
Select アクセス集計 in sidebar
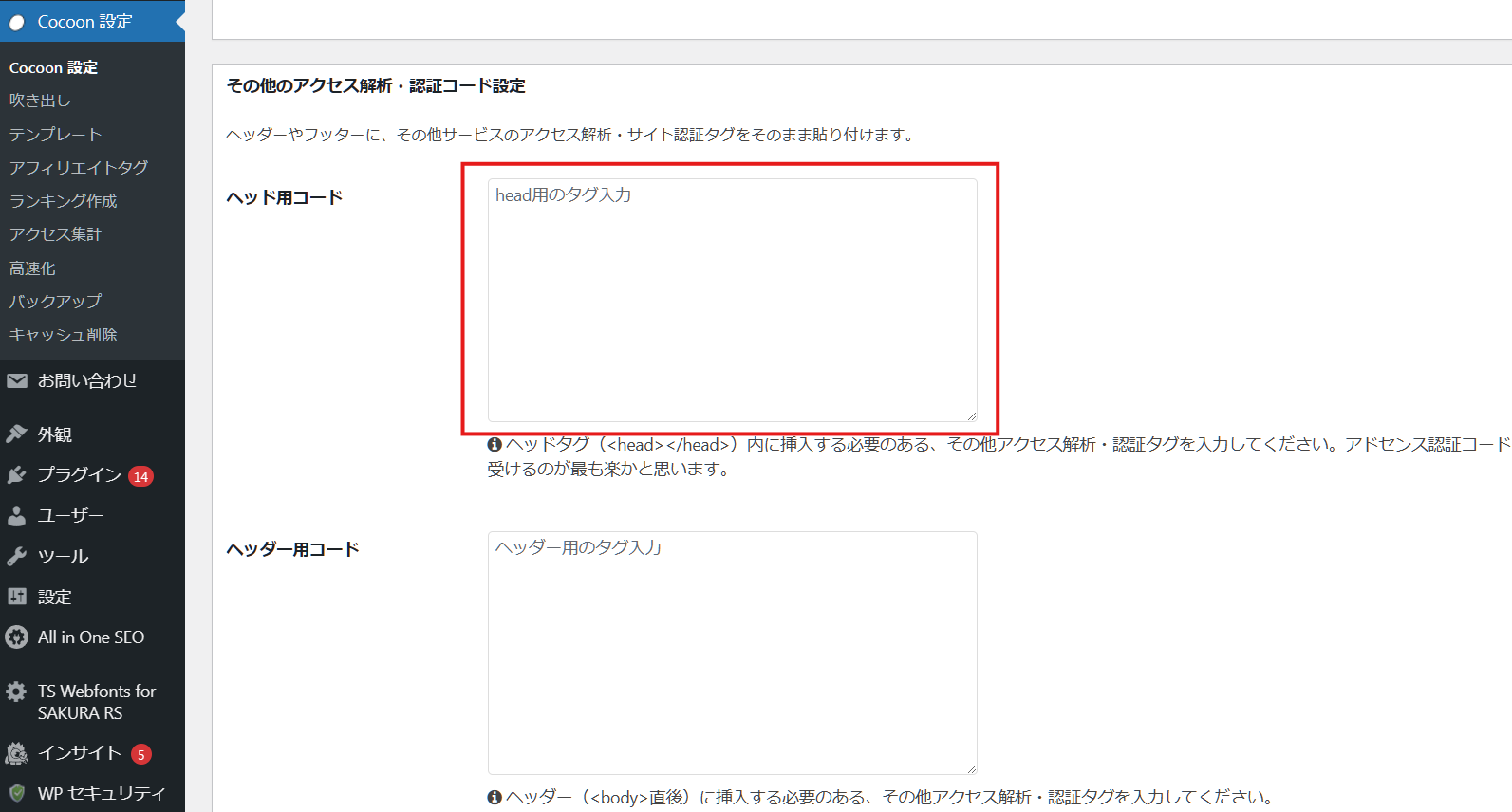point(55,234)
